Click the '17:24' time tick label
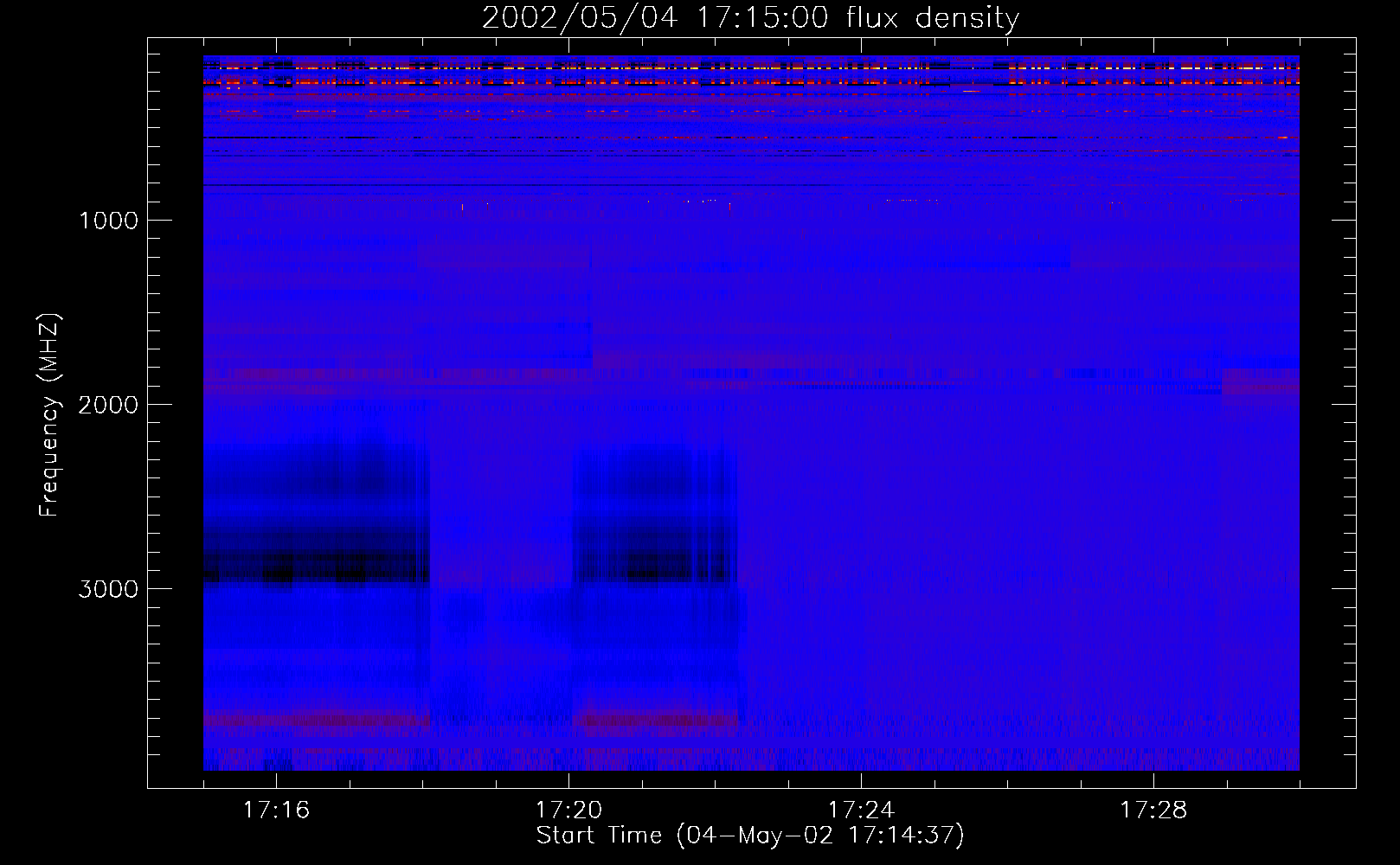 (861, 811)
